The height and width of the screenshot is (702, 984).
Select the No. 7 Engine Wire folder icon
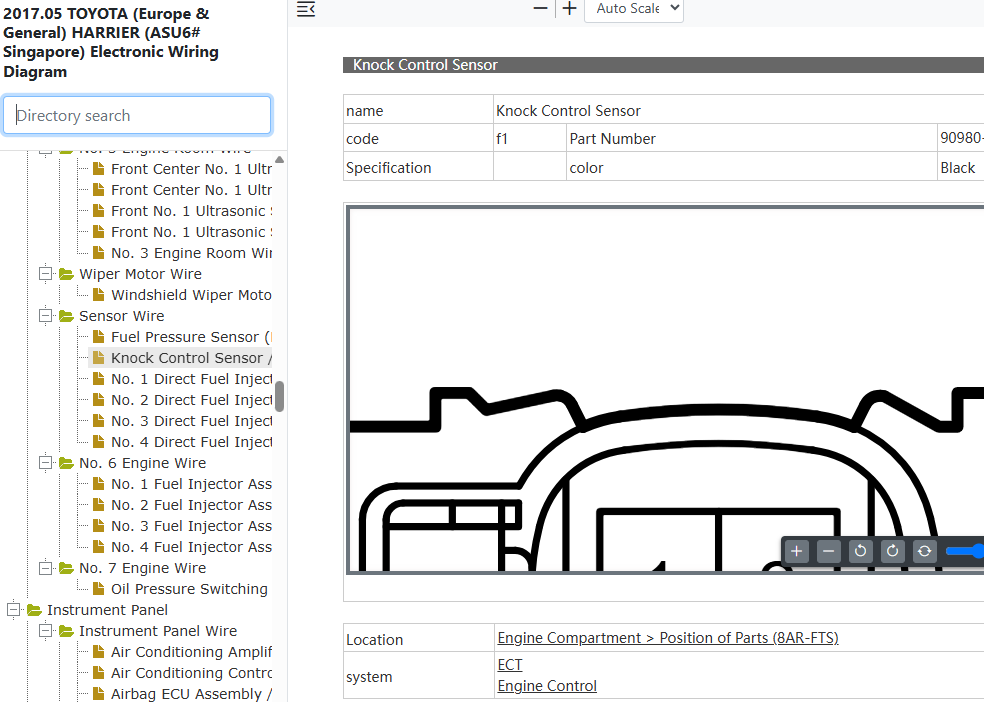[x=67, y=568]
